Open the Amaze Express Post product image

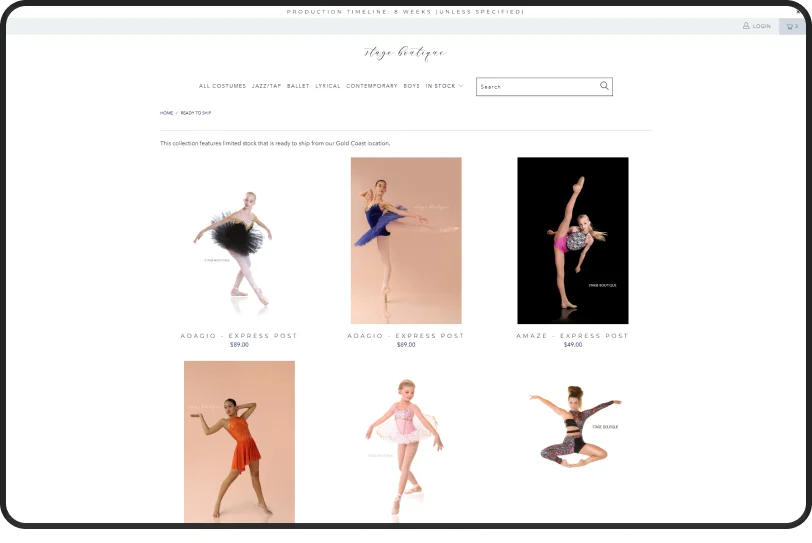572,241
